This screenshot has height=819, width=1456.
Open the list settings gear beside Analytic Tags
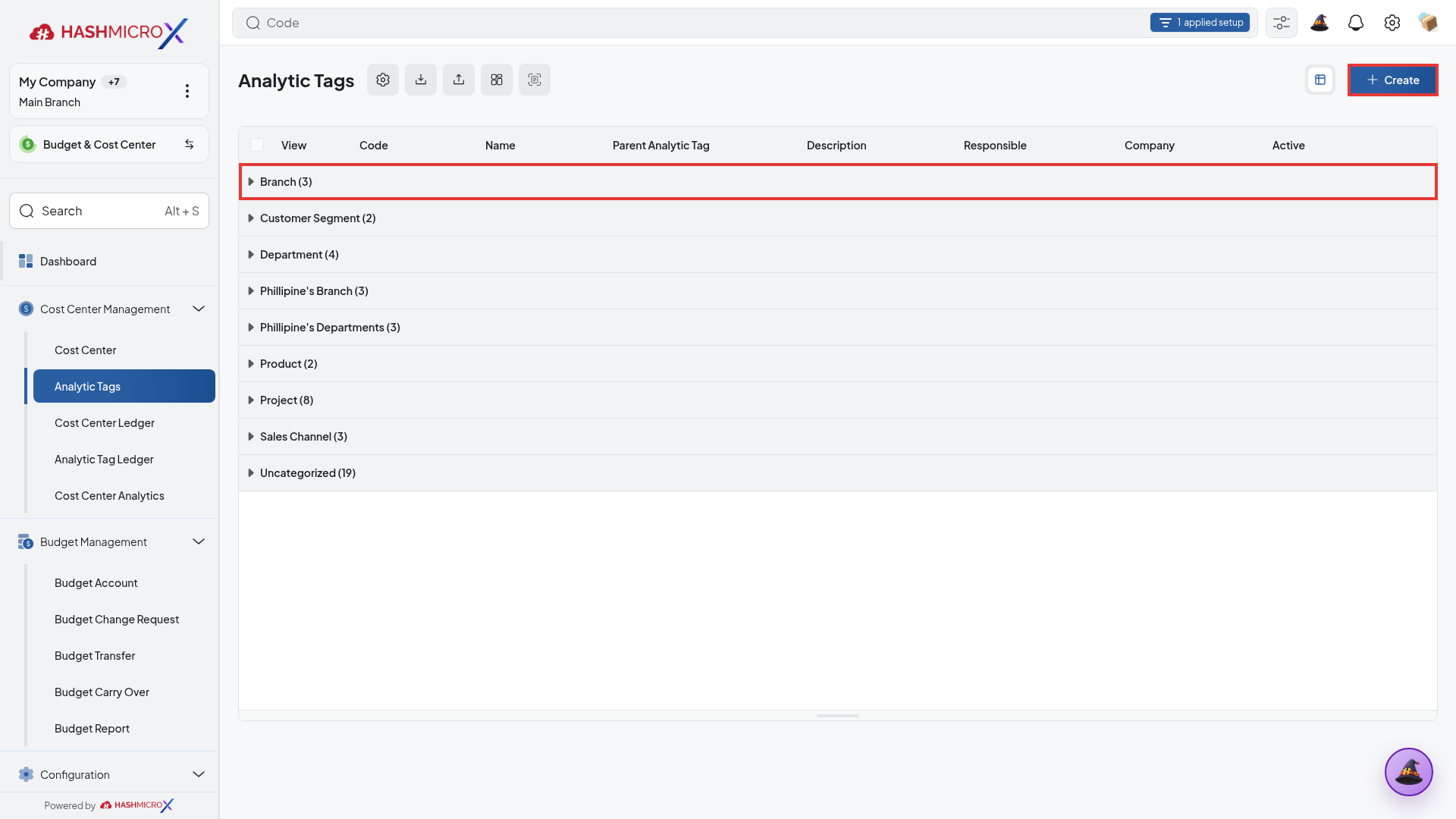[383, 80]
